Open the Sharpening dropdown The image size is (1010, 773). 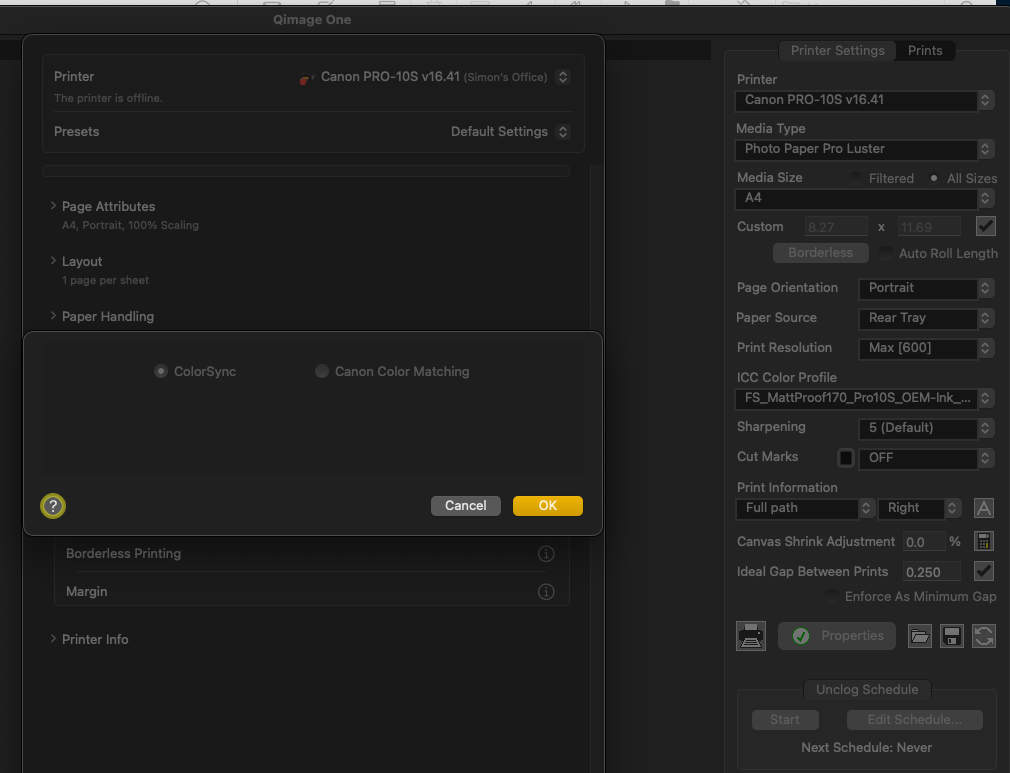[x=926, y=428]
